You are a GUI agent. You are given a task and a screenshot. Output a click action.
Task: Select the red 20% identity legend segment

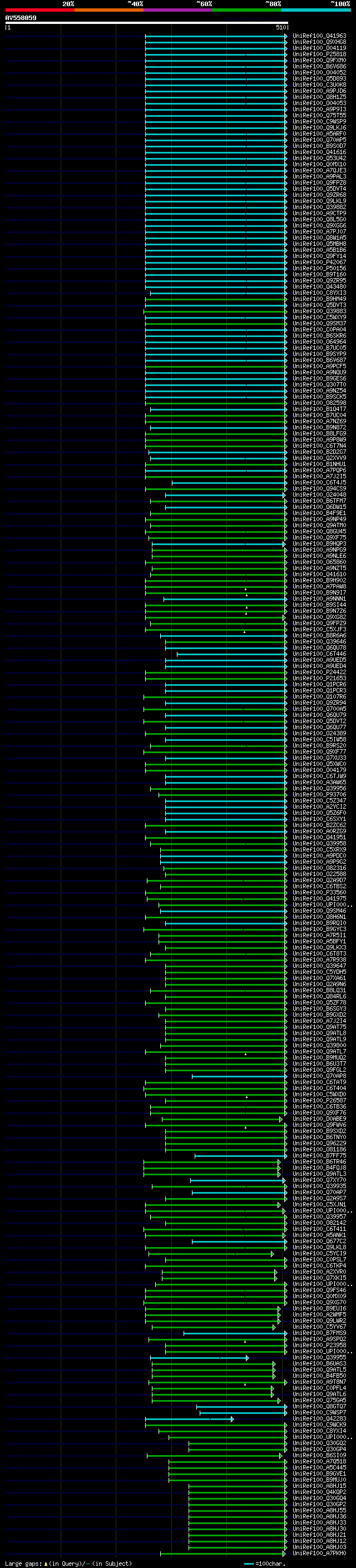39,10
